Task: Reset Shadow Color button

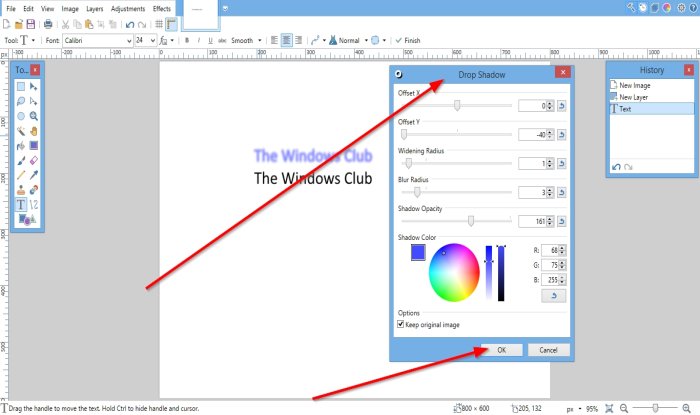Action: tap(554, 296)
